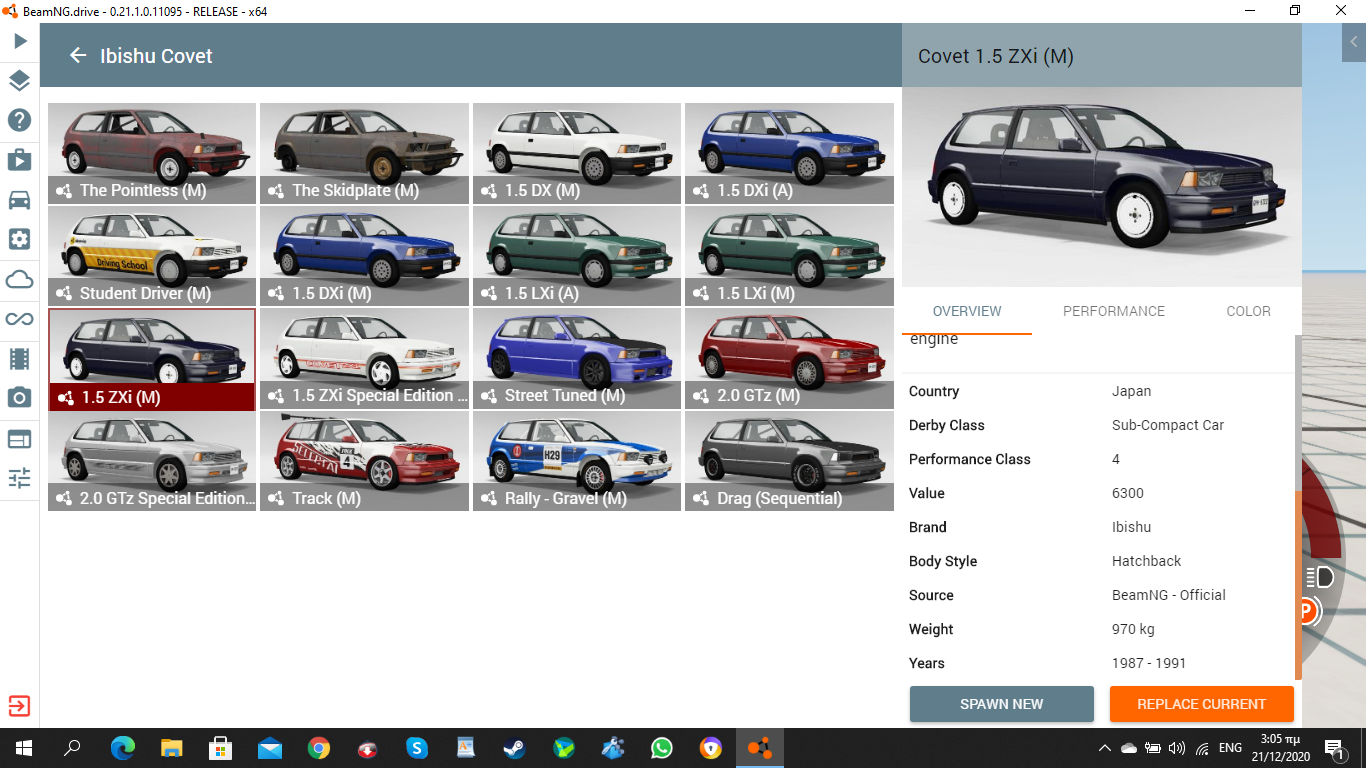This screenshot has width=1366, height=768.
Task: Click the Japan country value
Action: pyautogui.click(x=1131, y=391)
